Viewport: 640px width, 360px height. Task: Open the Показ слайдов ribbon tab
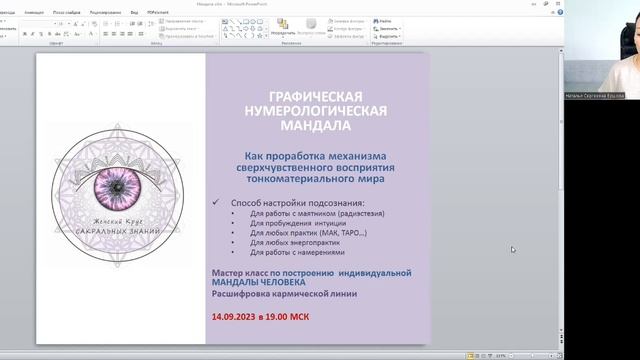tap(67, 13)
